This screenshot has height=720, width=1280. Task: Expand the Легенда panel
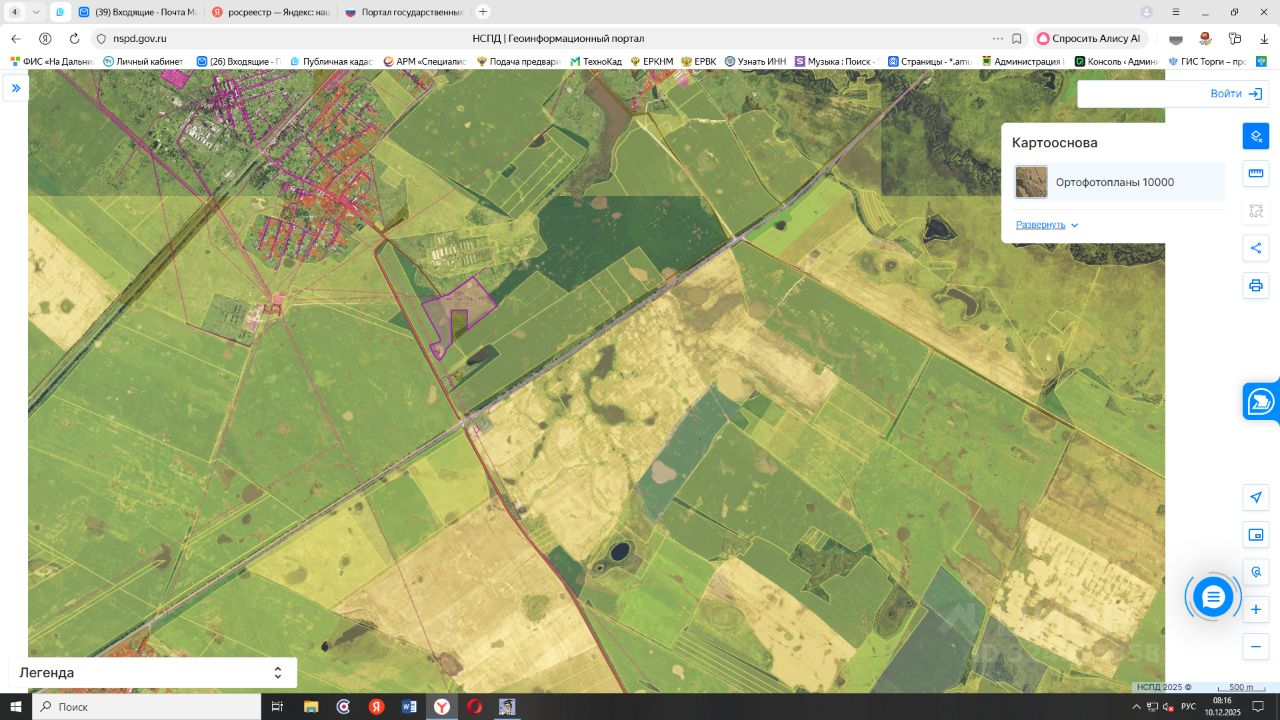tap(152, 673)
